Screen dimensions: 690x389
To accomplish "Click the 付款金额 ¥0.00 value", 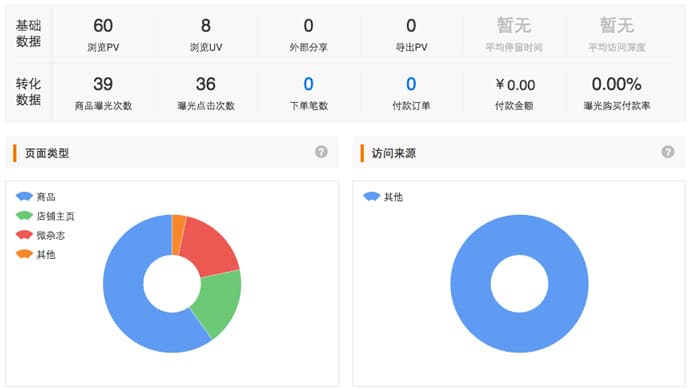I will [515, 84].
